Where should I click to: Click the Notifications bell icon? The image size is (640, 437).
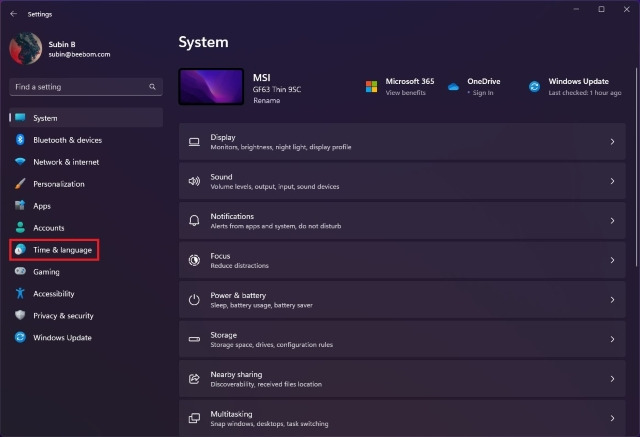194,220
